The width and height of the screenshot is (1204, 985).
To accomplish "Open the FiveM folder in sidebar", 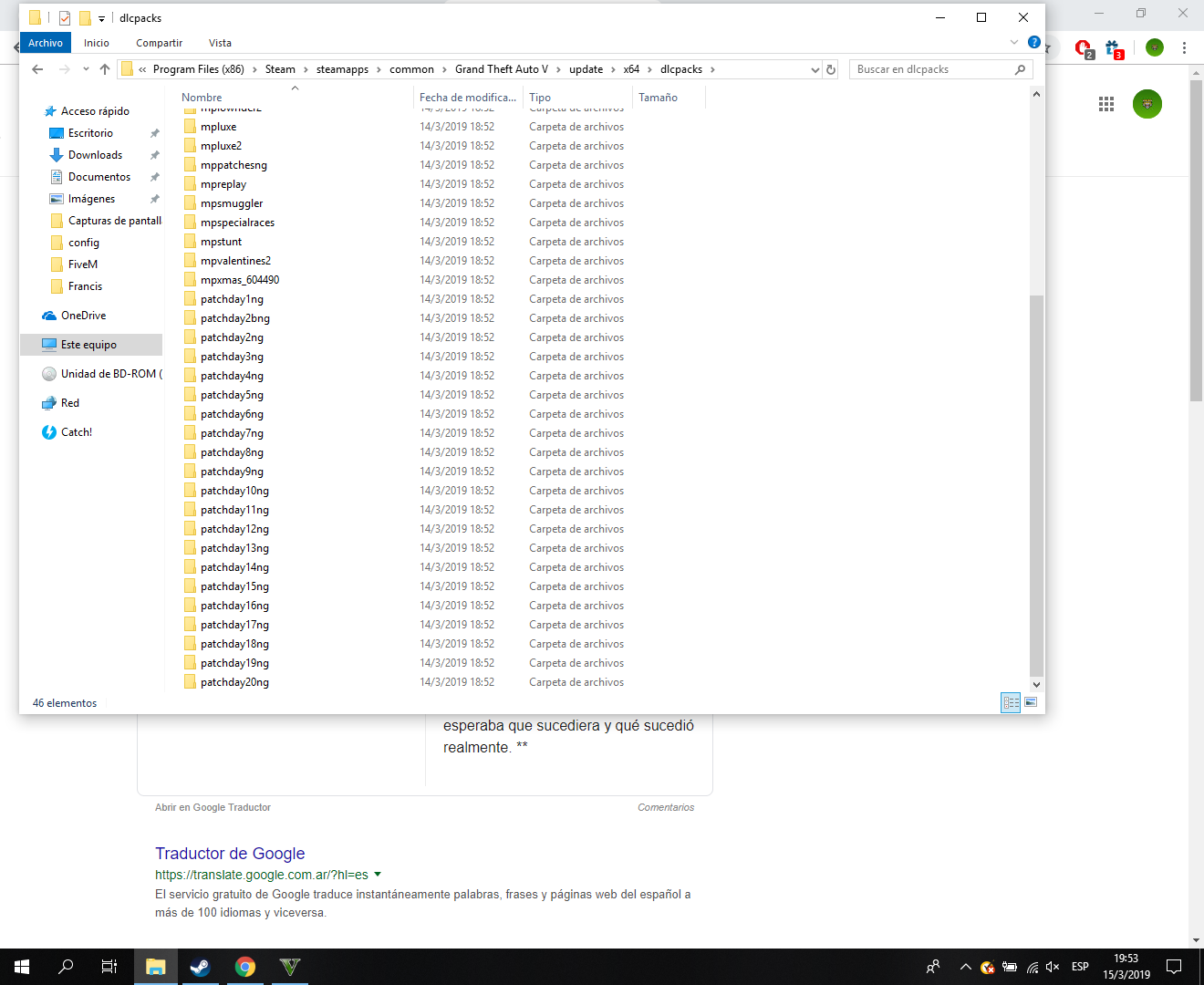I will pos(82,264).
